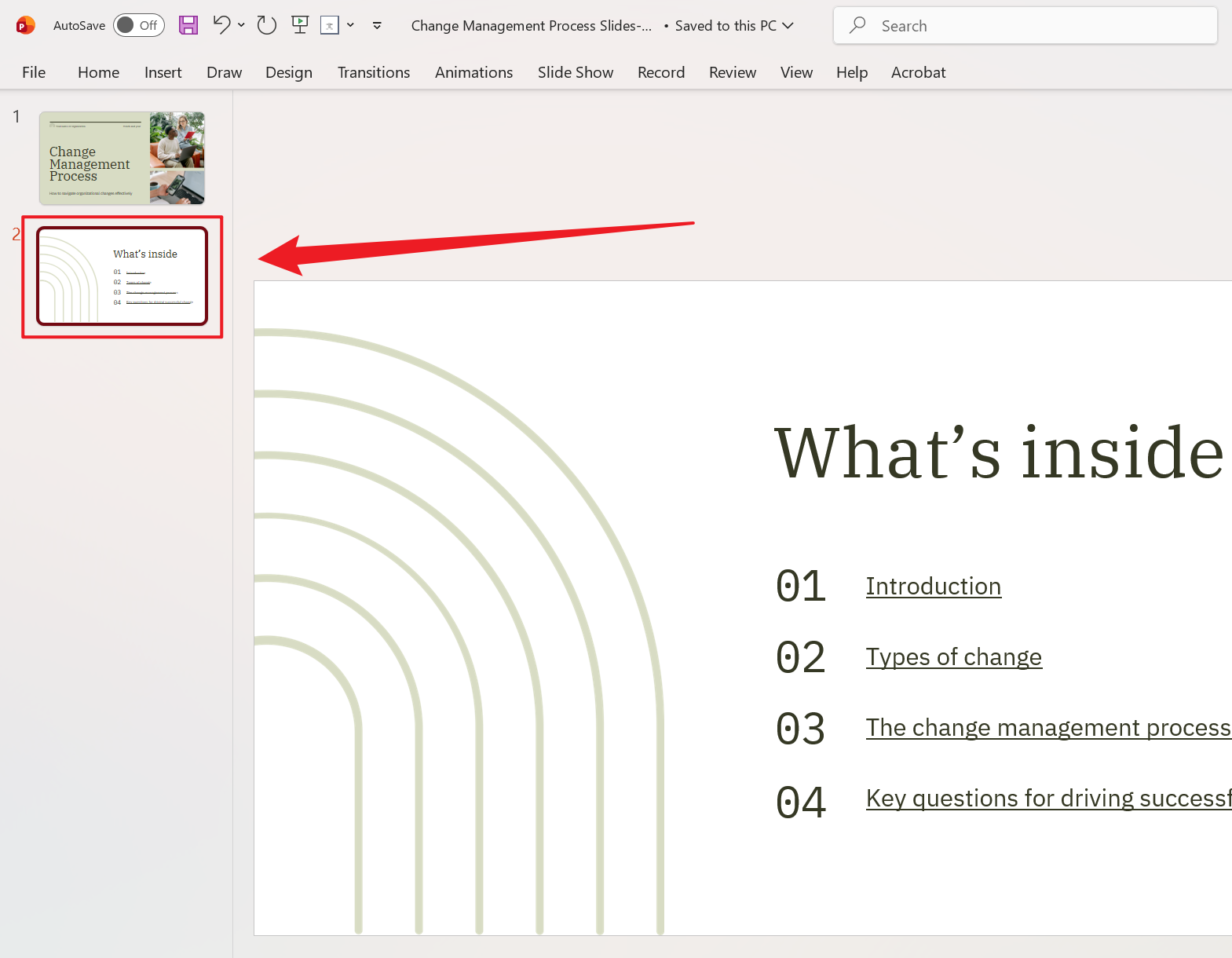Open the touch/mouse mode dropdown arrow
Image resolution: width=1232 pixels, height=958 pixels.
pyautogui.click(x=350, y=25)
